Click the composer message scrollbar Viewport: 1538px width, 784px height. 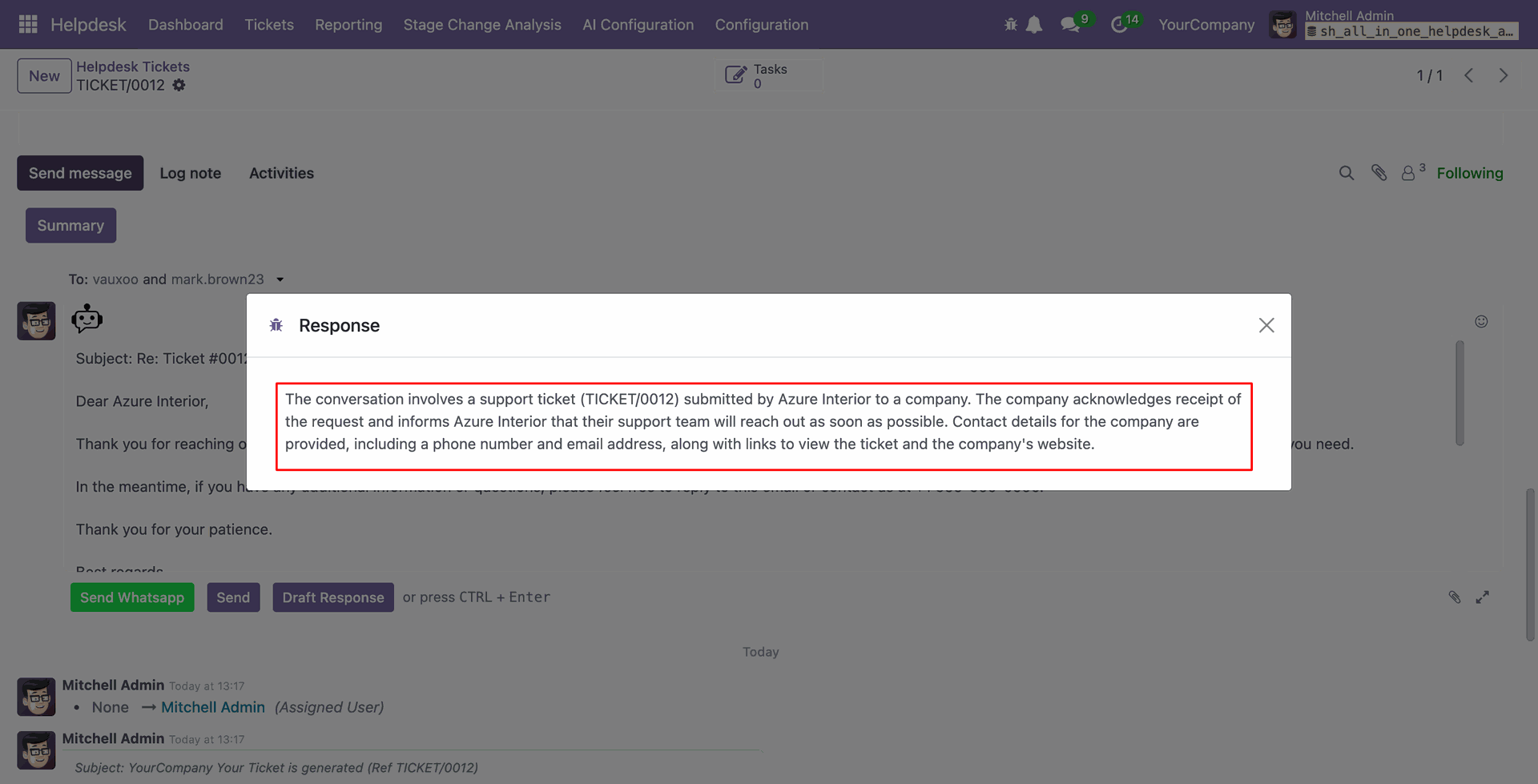[x=1459, y=392]
